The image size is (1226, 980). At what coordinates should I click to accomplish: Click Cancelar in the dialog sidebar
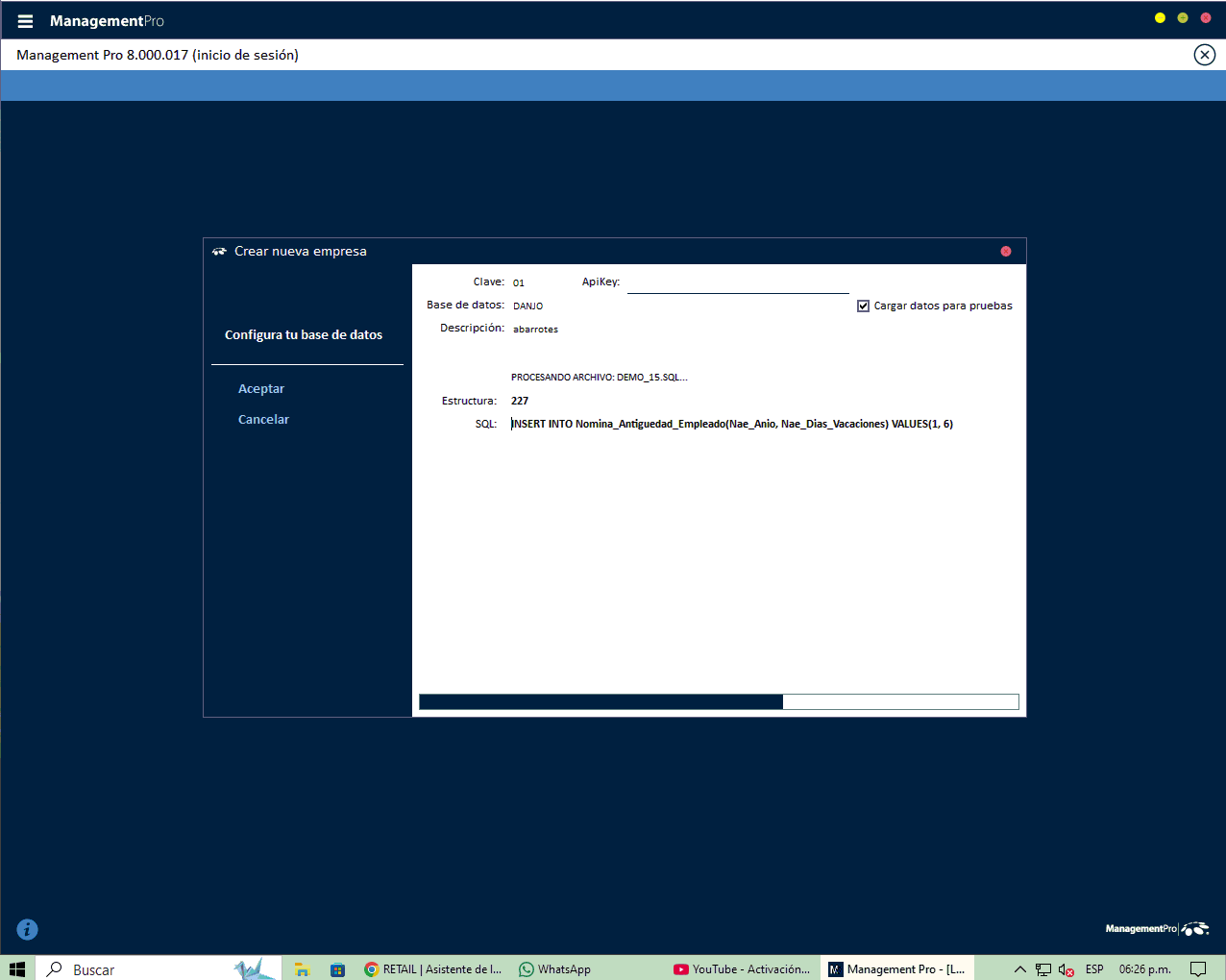click(263, 420)
